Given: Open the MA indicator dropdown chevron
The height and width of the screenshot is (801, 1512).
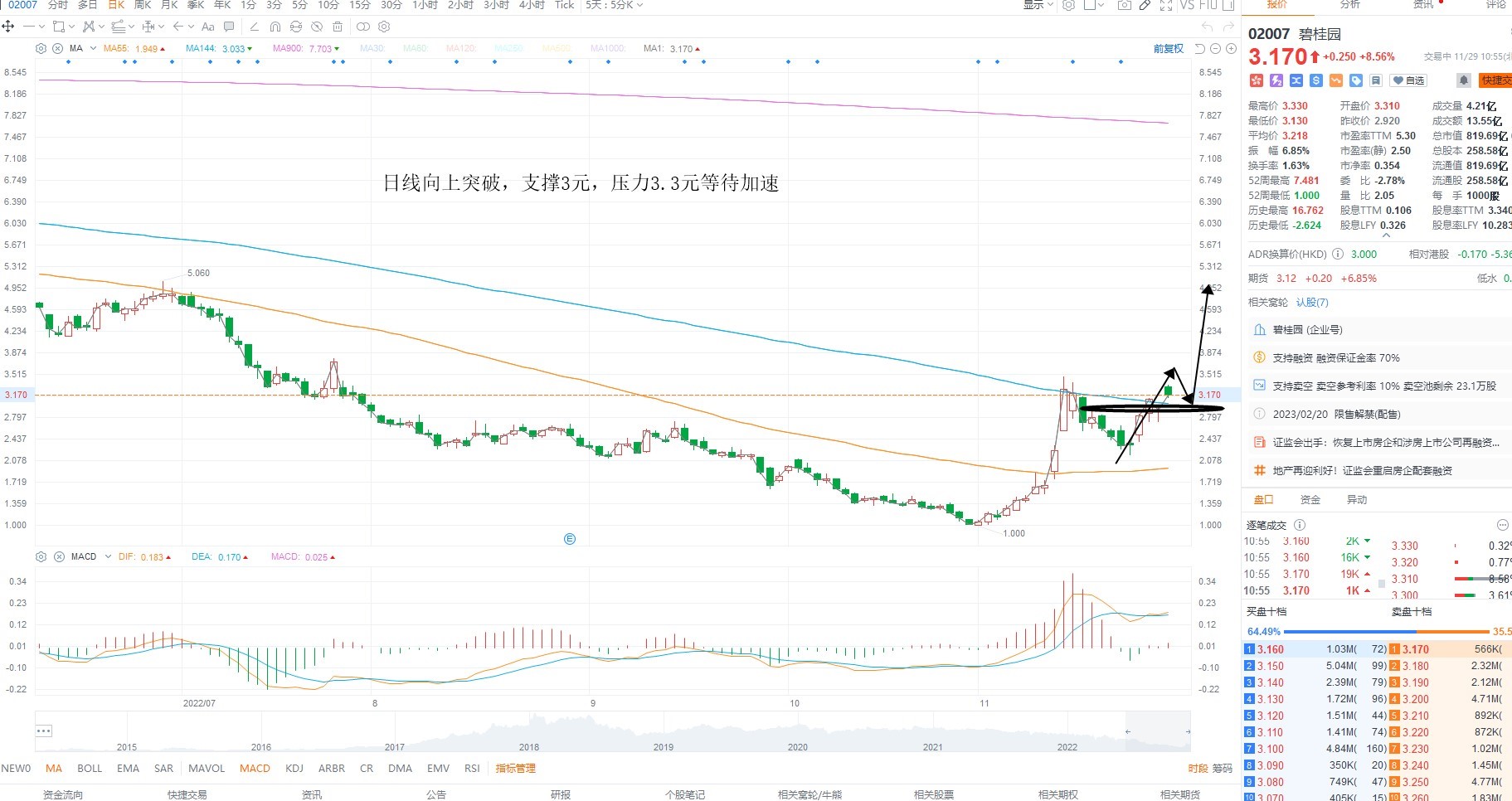Looking at the screenshot, I should [93, 48].
